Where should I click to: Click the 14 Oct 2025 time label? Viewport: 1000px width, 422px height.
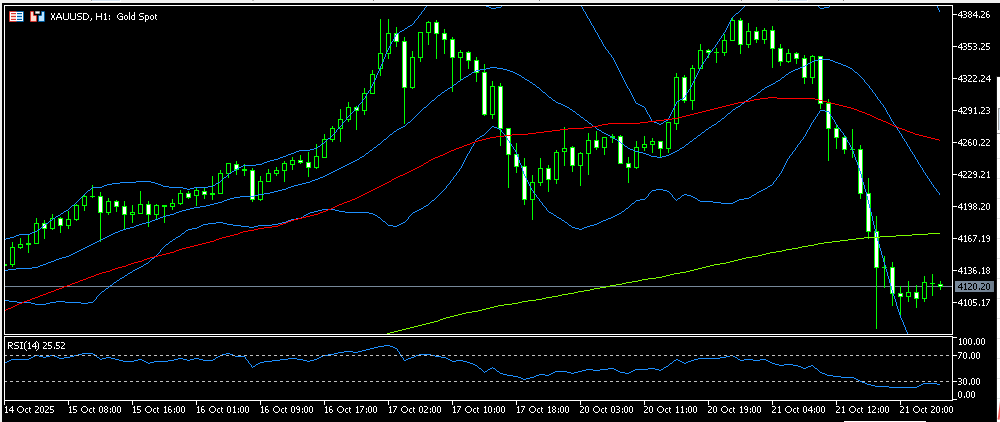[30, 408]
